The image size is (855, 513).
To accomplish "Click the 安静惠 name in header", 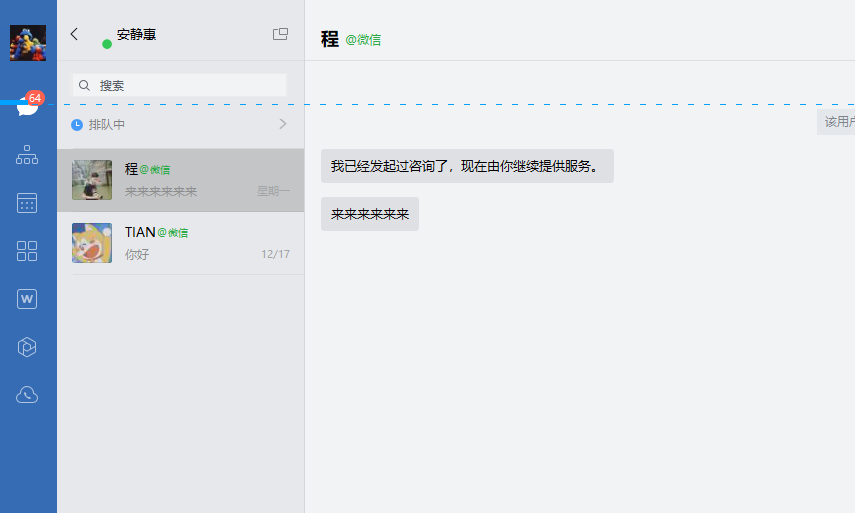I will pyautogui.click(x=136, y=34).
